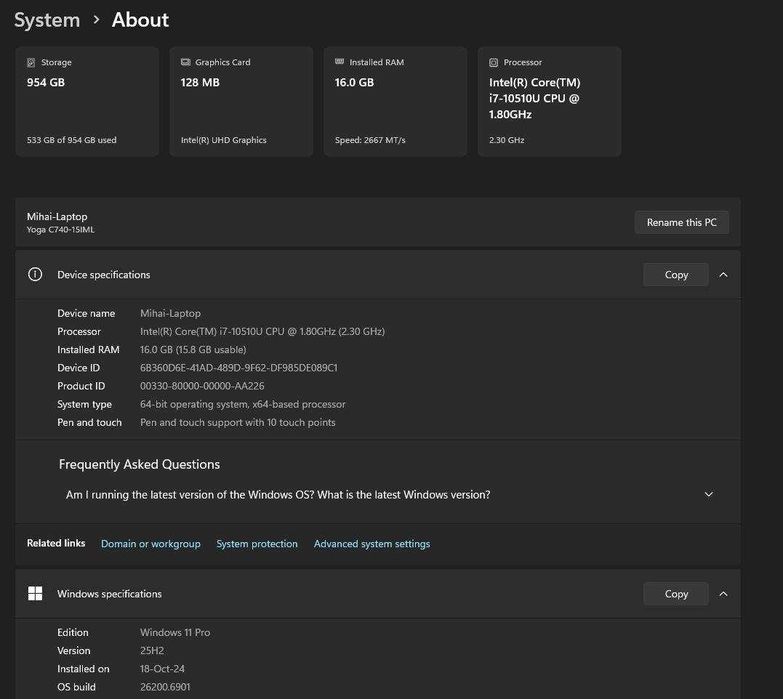Open the Domain or workgroup link

151,544
